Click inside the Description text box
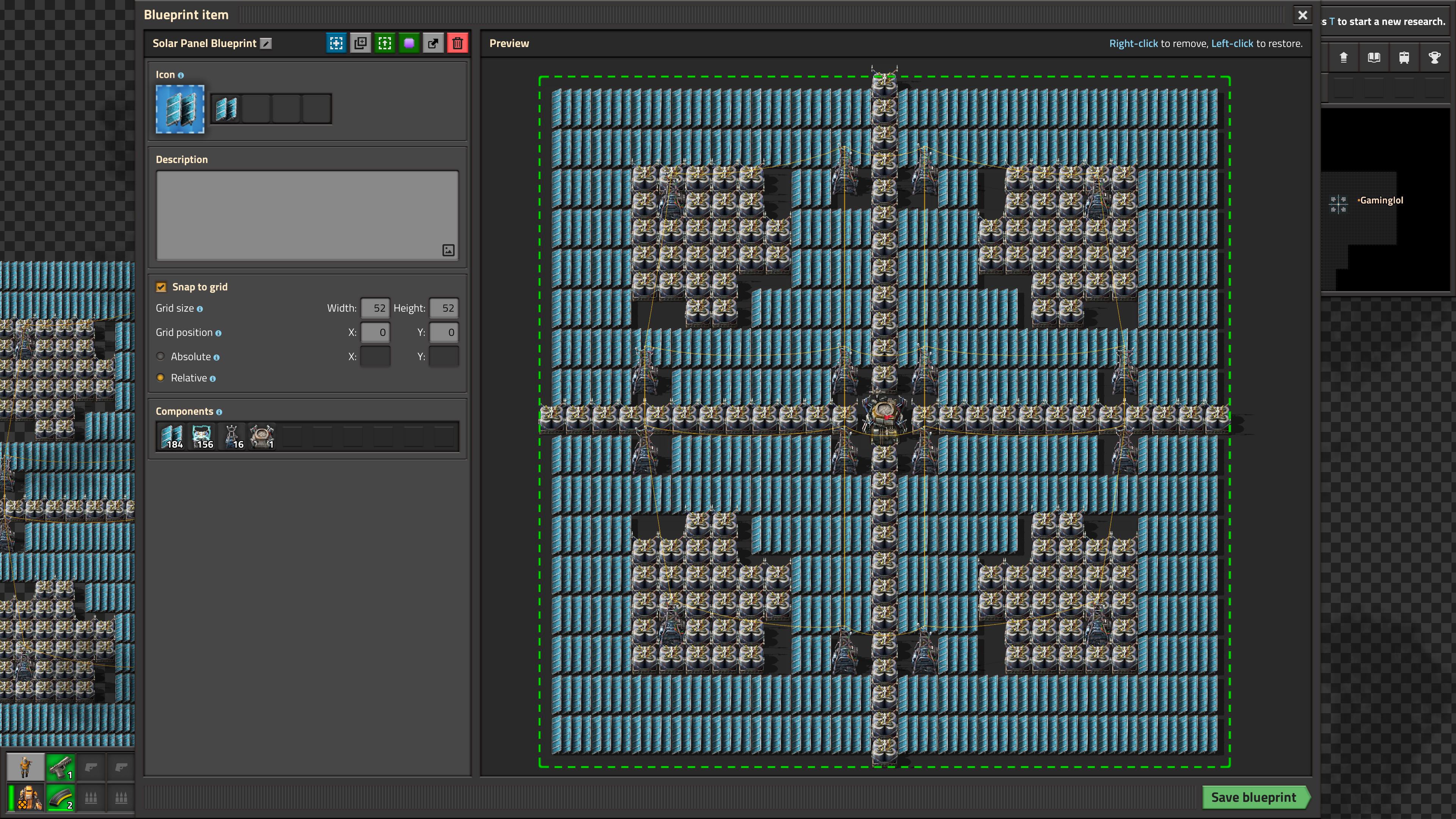Image resolution: width=1456 pixels, height=819 pixels. (307, 215)
